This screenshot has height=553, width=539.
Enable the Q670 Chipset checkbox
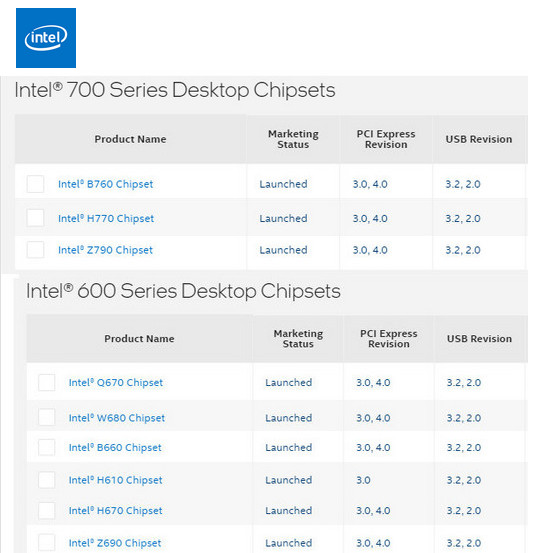[47, 382]
